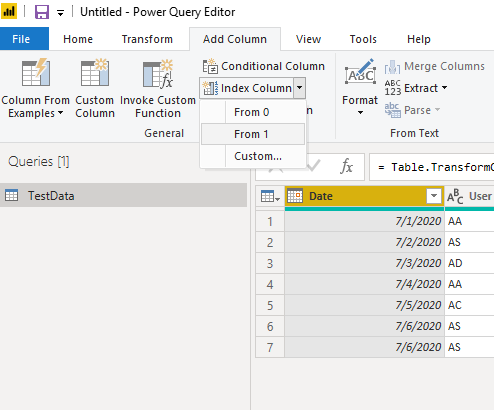Choose From 0 in Index Column menu

[x=253, y=112]
